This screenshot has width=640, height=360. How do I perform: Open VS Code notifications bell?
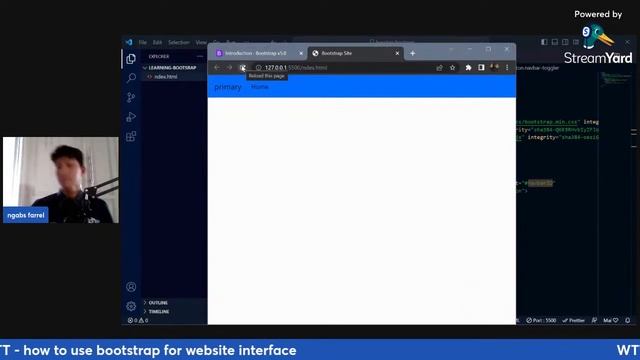628,320
